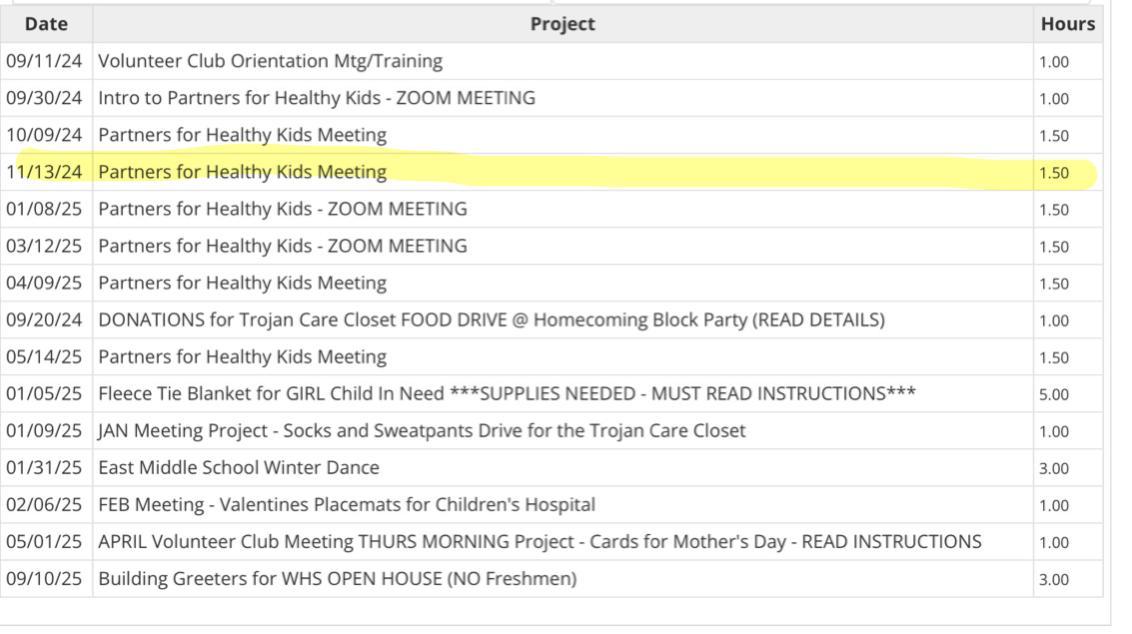Image resolution: width=1132 pixels, height=634 pixels.
Task: Select the 01/08/25 ZOOM MEETING row
Action: click(x=282, y=209)
